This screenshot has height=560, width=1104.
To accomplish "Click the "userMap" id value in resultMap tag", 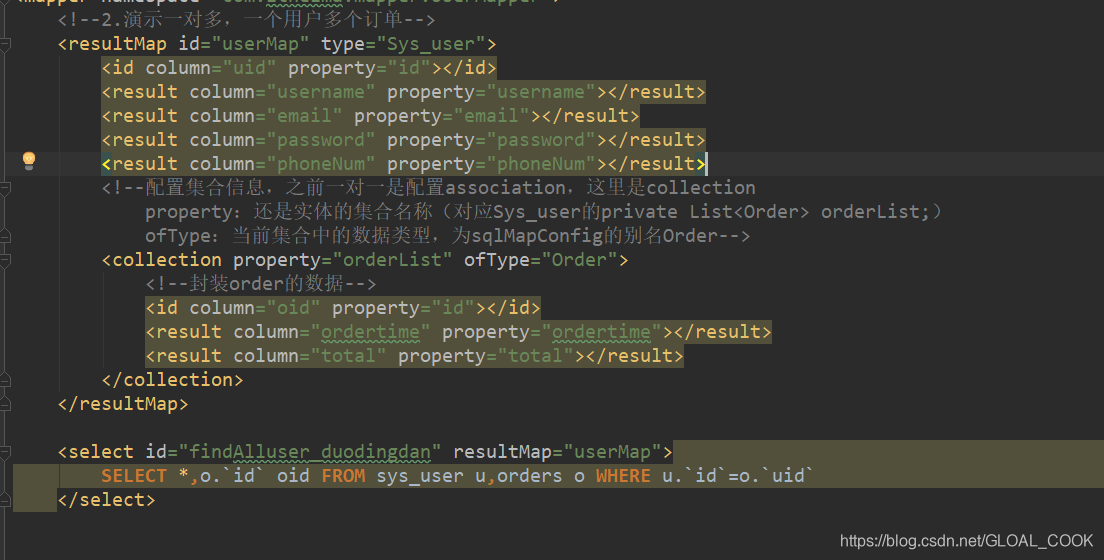I will tap(261, 44).
